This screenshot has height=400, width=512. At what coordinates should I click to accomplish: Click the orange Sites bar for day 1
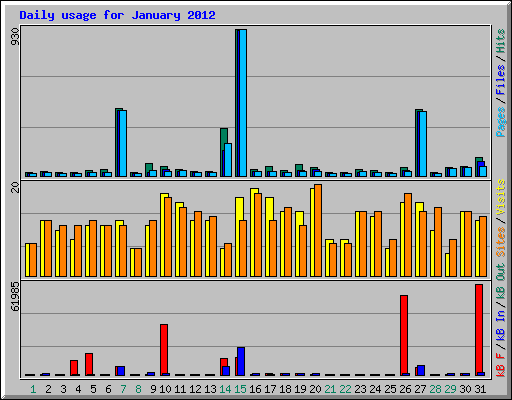(33, 260)
